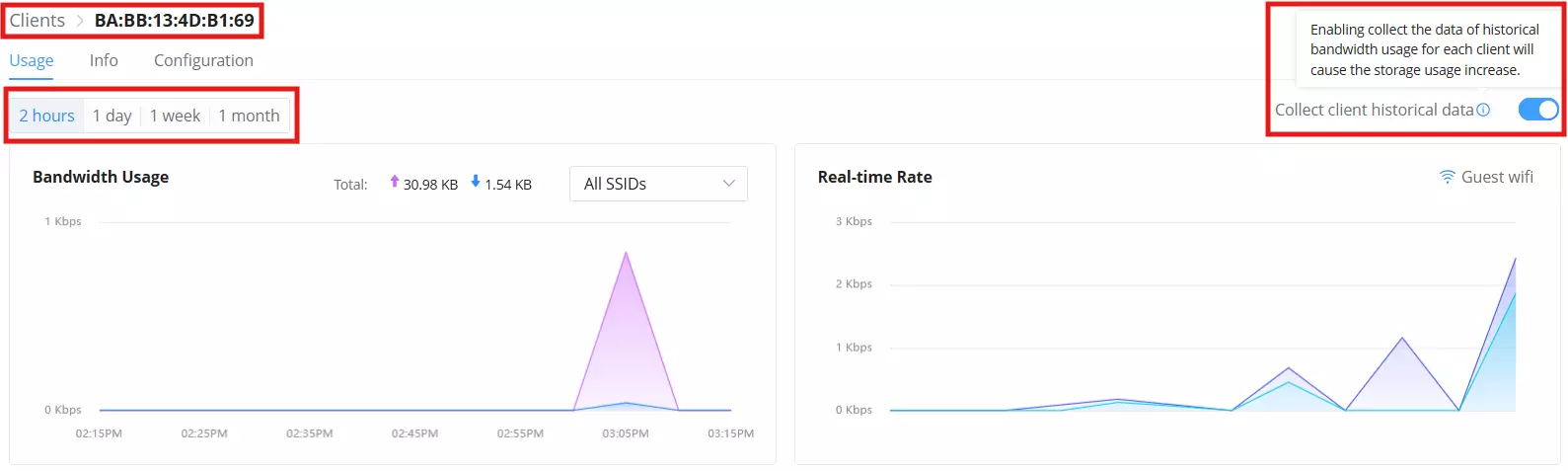Screen dimensions: 1568x471
Task: Switch to the Info tab
Action: tap(104, 60)
